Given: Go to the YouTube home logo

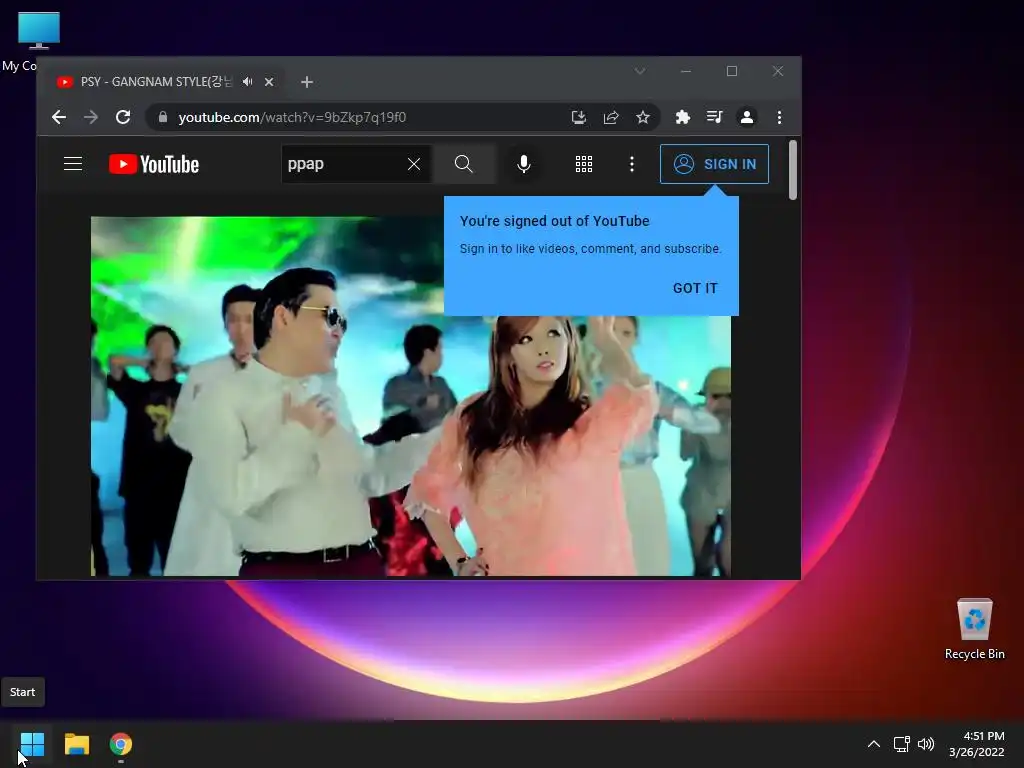Looking at the screenshot, I should pos(154,164).
